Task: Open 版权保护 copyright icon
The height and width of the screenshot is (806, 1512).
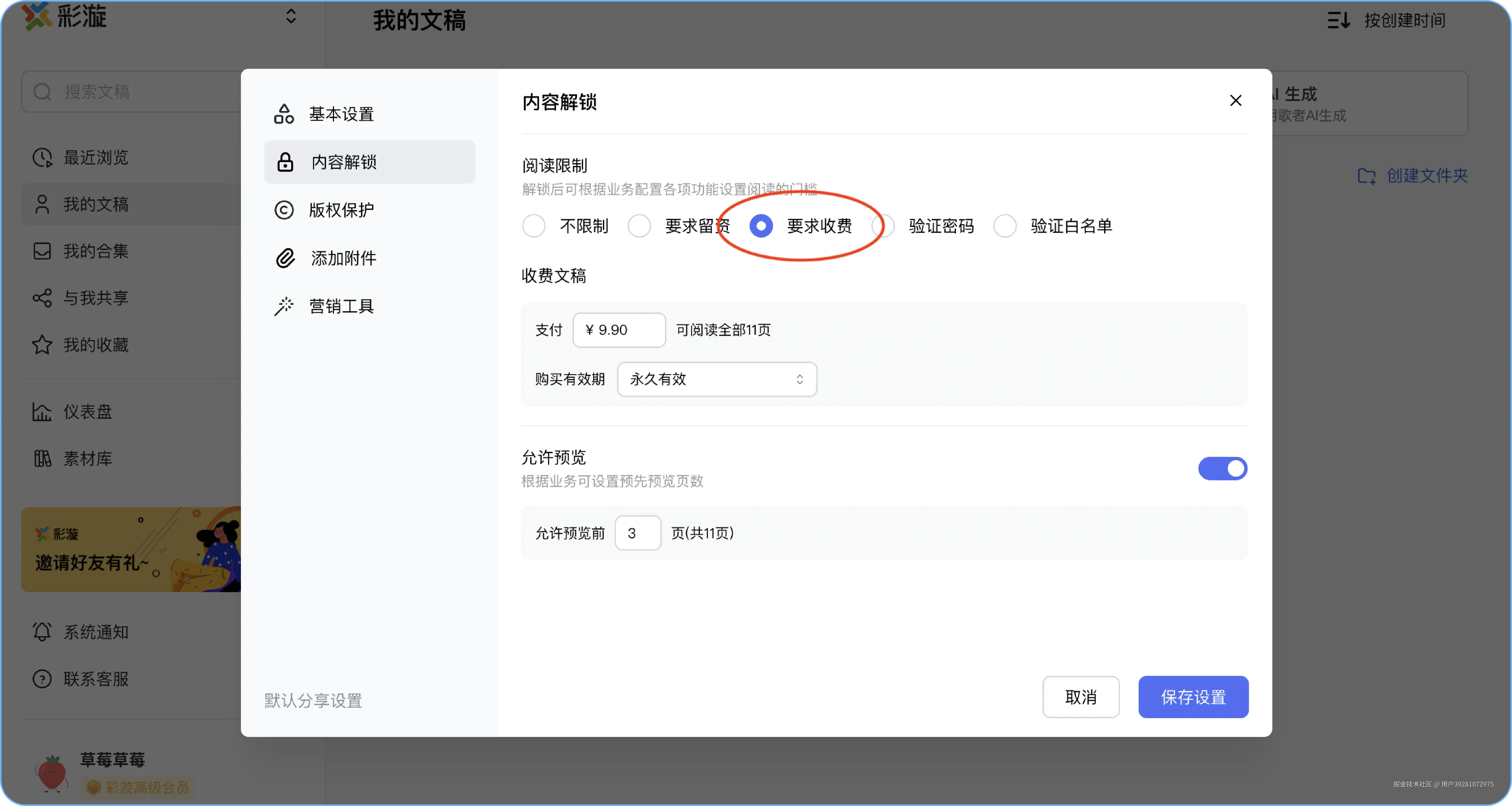Action: (284, 210)
